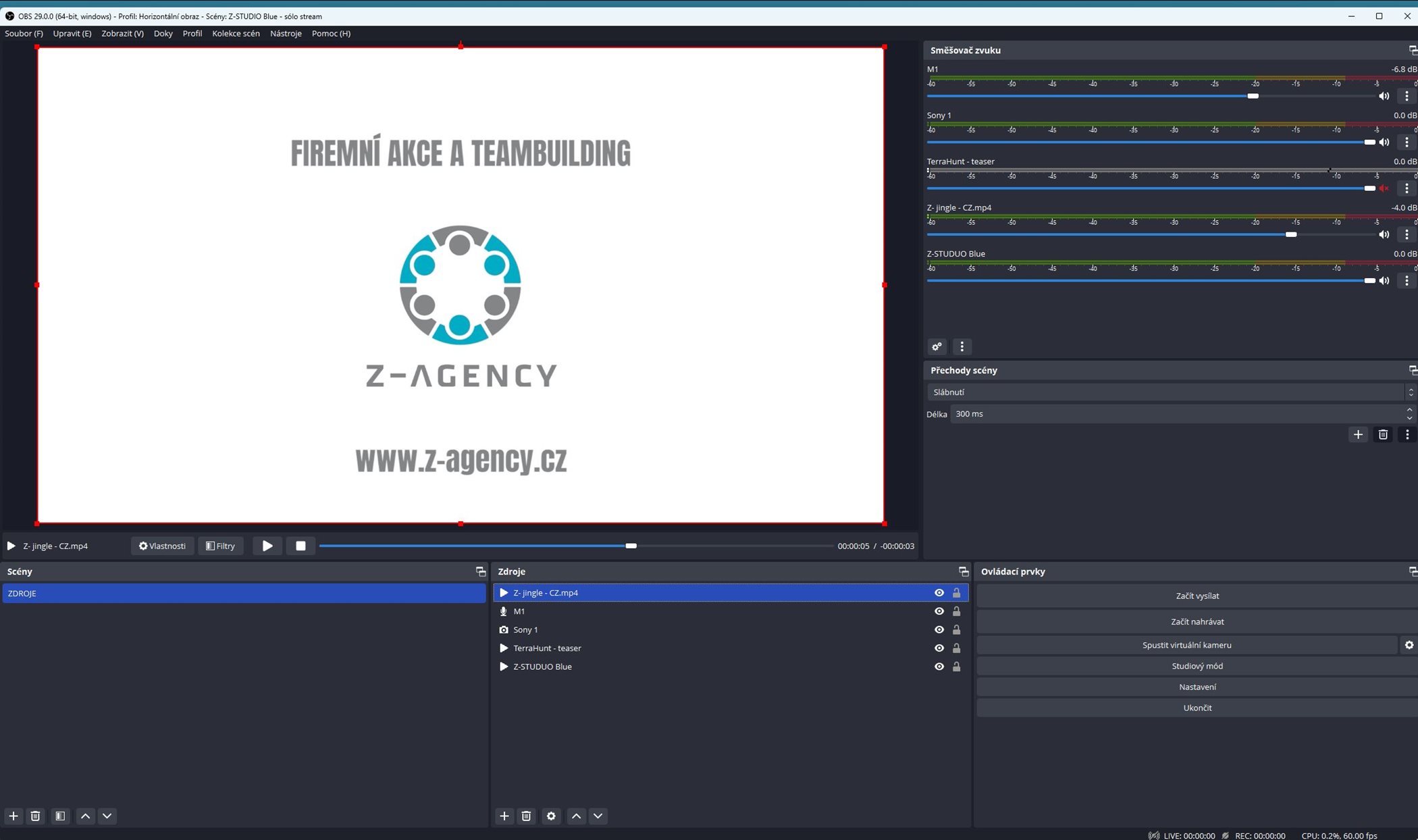Open the Soubor menu
The height and width of the screenshot is (840, 1418).
click(x=23, y=33)
